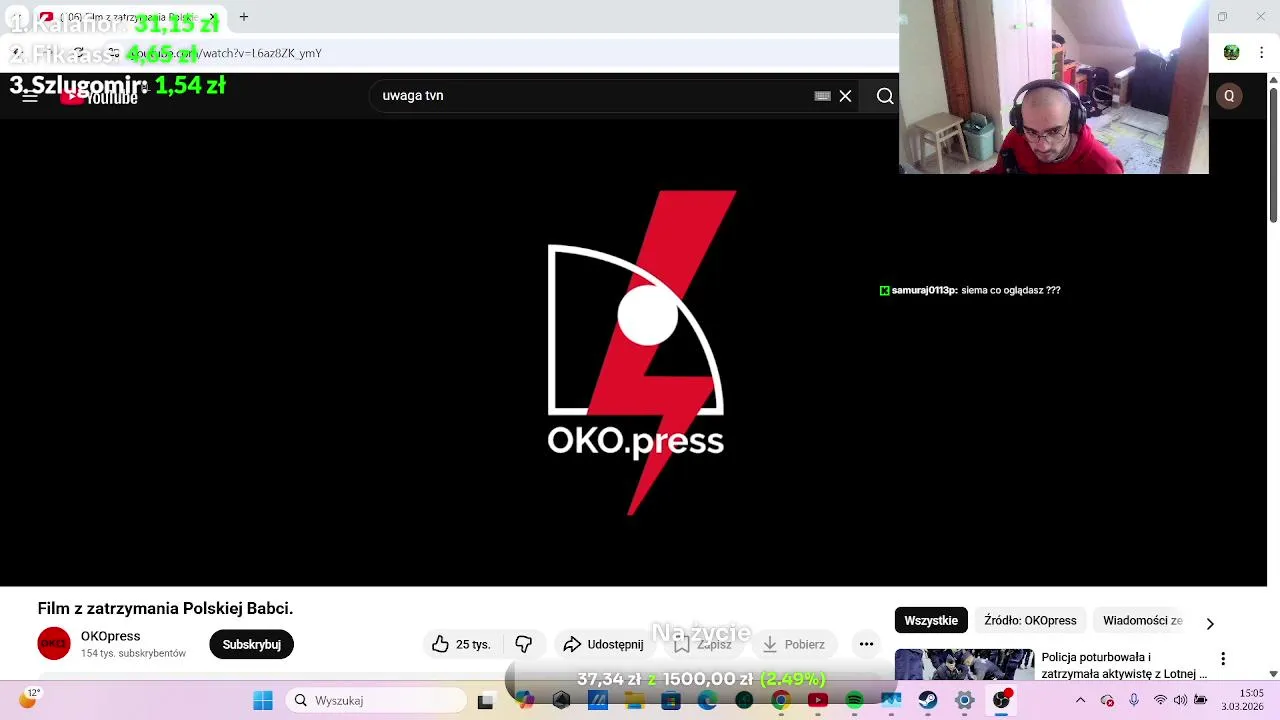Image resolution: width=1280 pixels, height=720 pixels.
Task: Toggle Subskrybuj for OKOpress channel
Action: (251, 644)
